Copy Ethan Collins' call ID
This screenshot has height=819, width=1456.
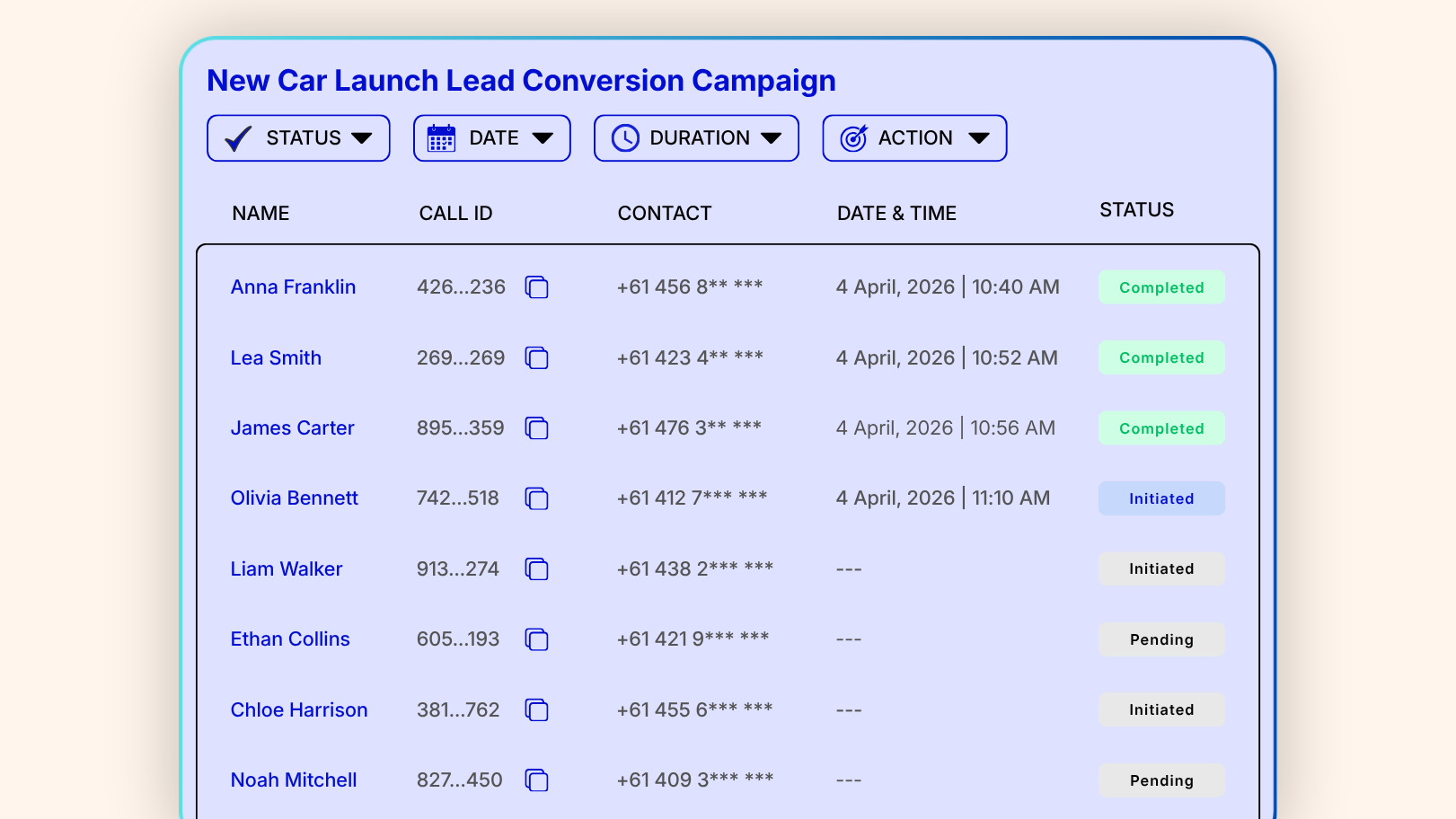[536, 639]
